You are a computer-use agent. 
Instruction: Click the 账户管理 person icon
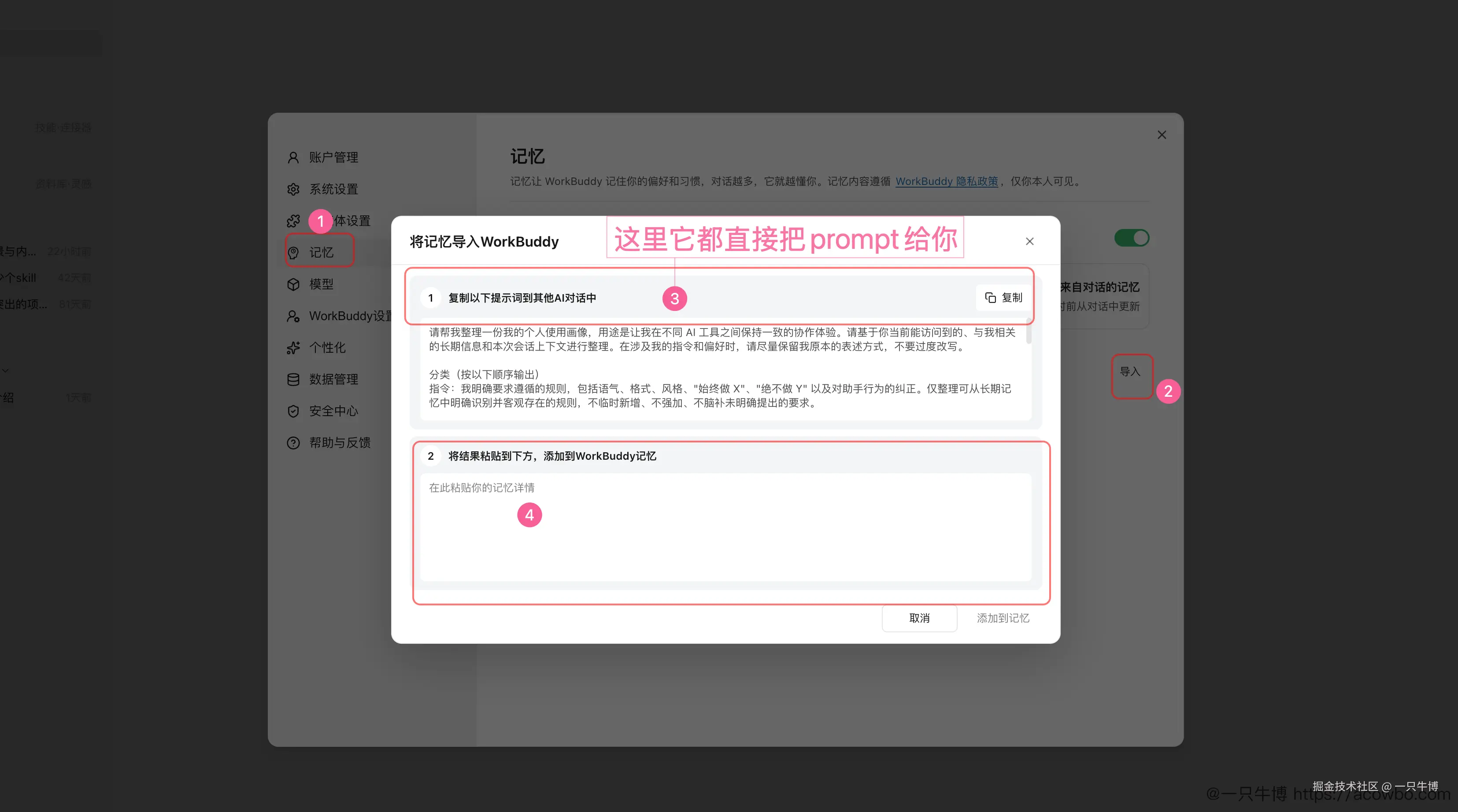tap(293, 157)
